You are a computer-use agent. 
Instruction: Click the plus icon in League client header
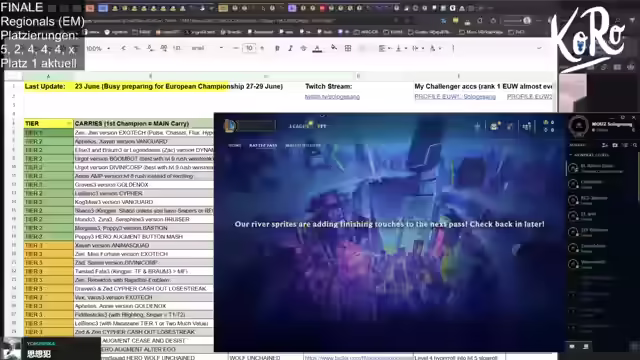[x=477, y=127]
